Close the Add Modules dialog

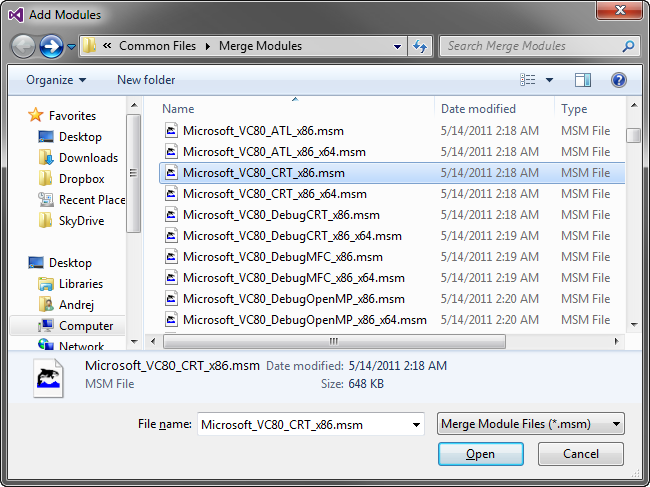pyautogui.click(x=620, y=10)
